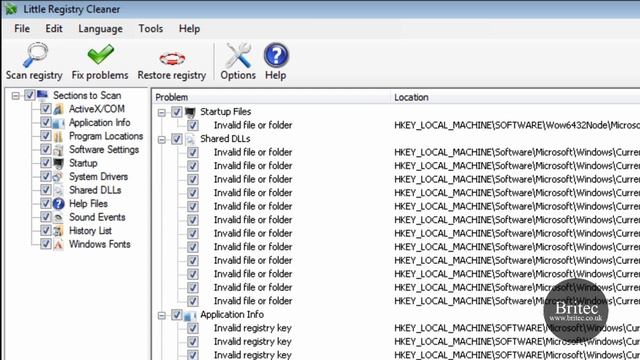
Task: Collapse the Shared DLLs results group
Action: point(162,139)
